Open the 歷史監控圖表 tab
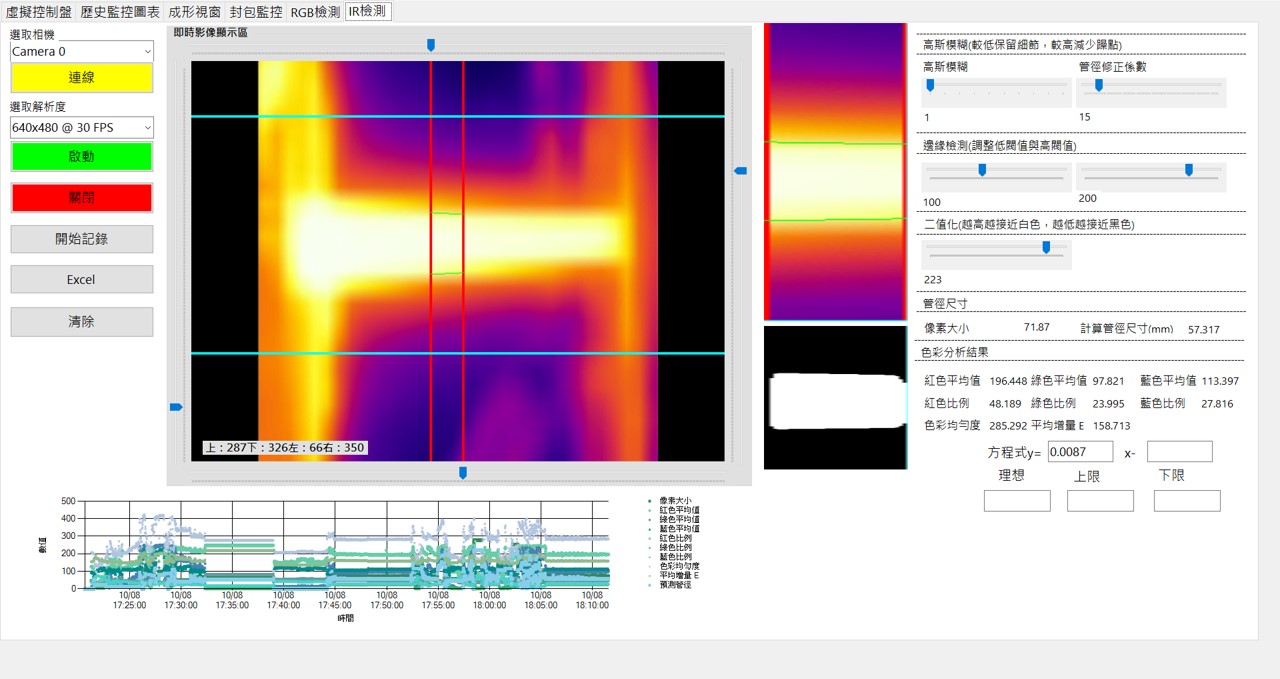1280x679 pixels. (120, 12)
